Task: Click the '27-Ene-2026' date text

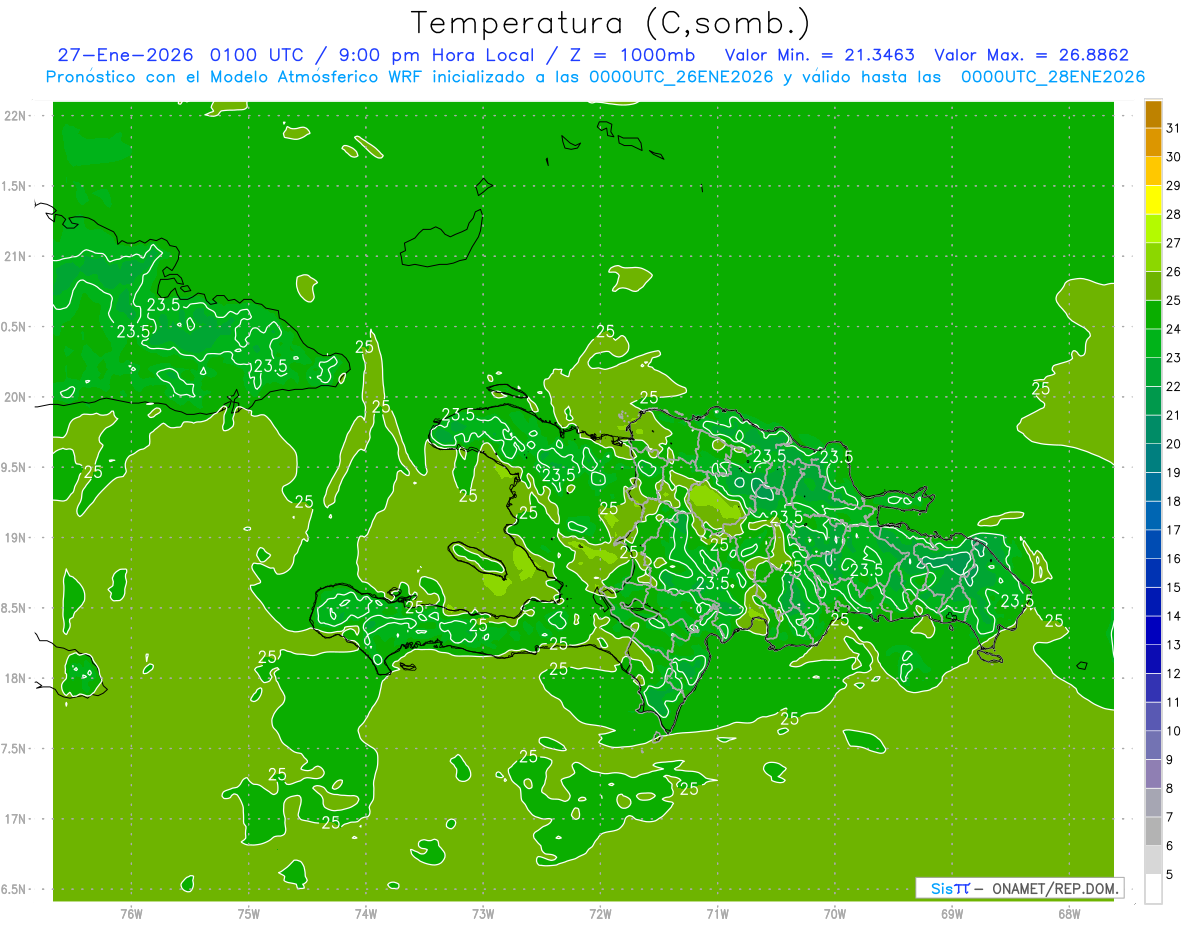Action: [x=128, y=55]
